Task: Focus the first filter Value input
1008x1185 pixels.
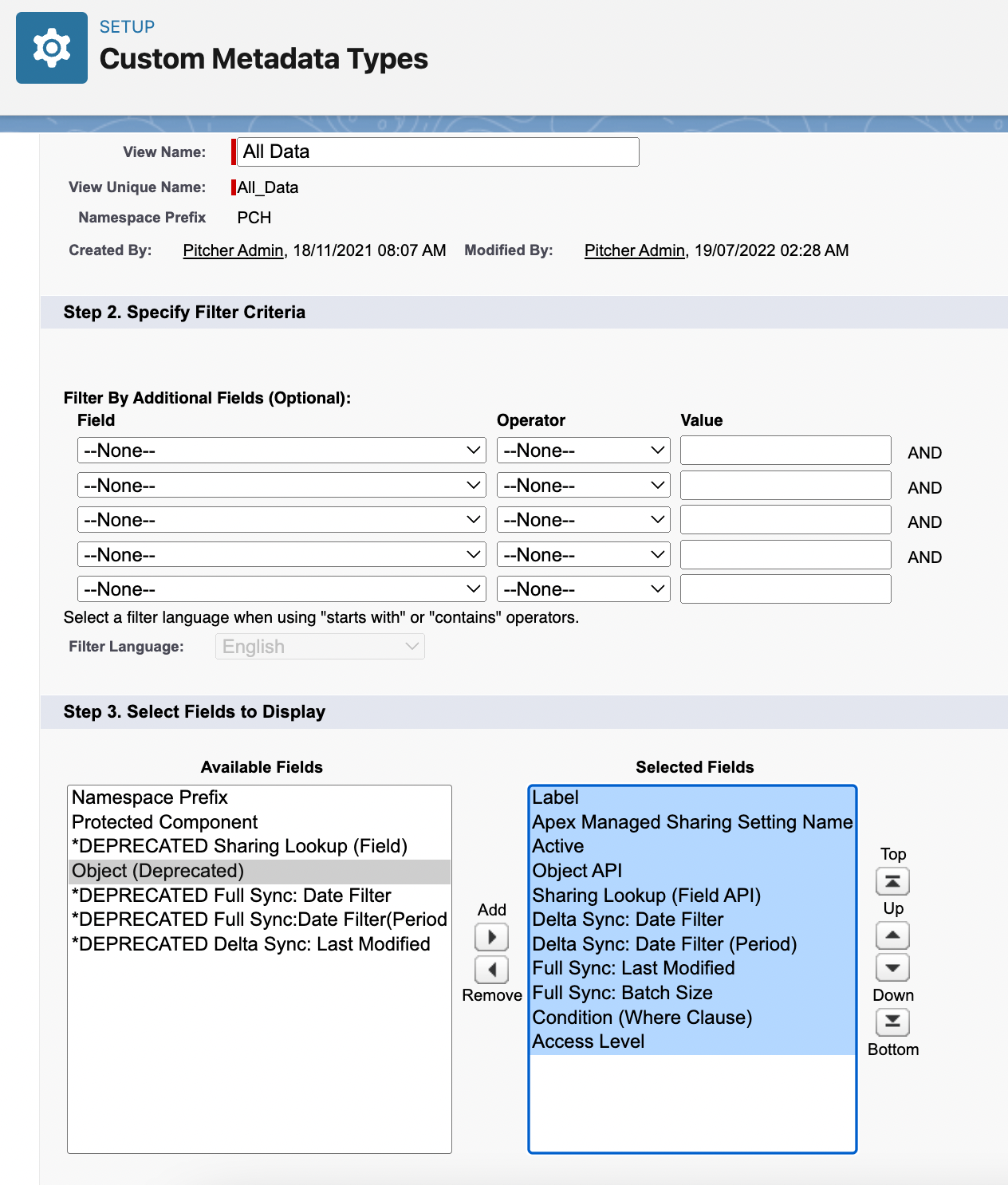Action: pyautogui.click(x=785, y=451)
